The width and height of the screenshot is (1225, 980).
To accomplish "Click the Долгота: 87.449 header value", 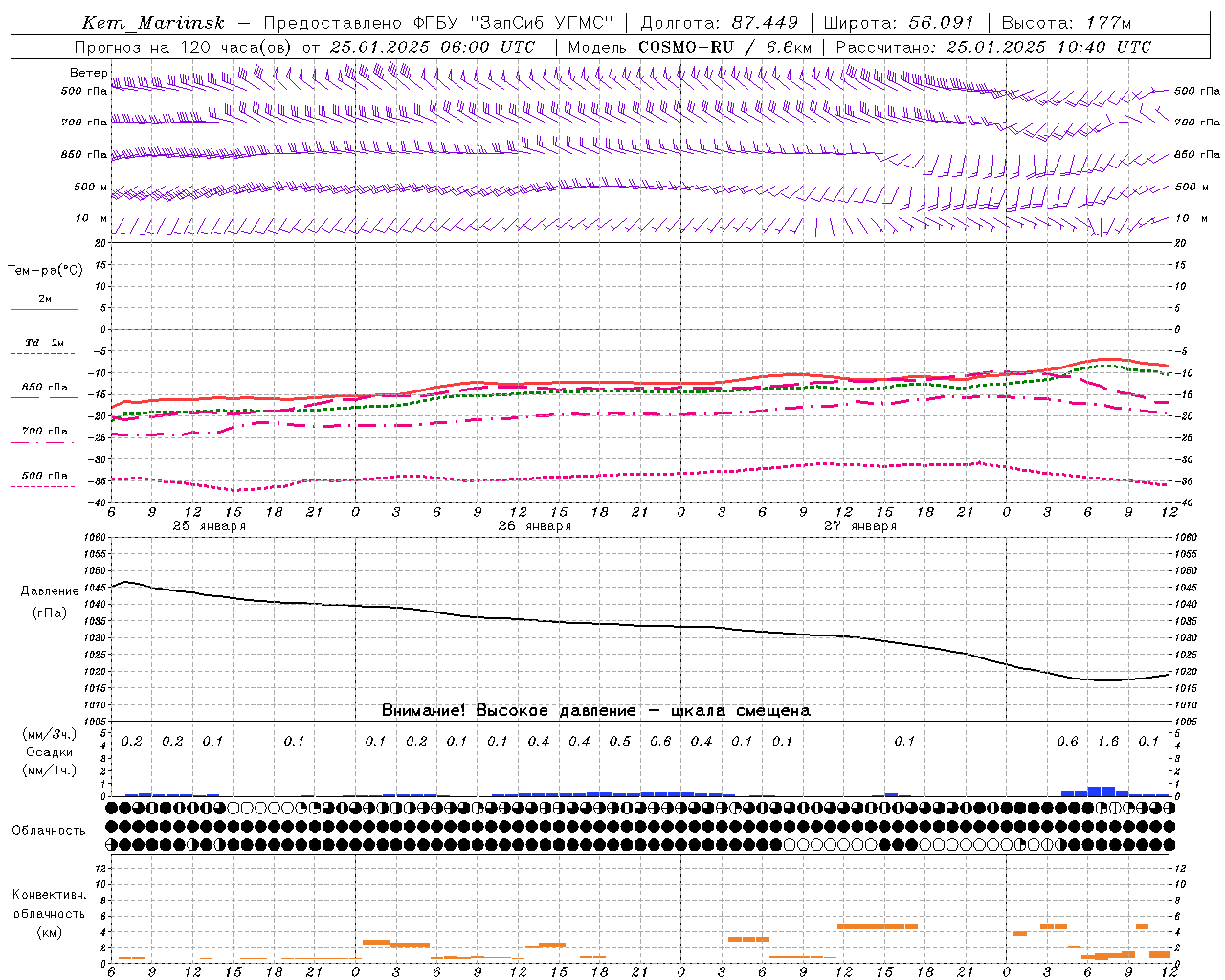I will tap(718, 23).
